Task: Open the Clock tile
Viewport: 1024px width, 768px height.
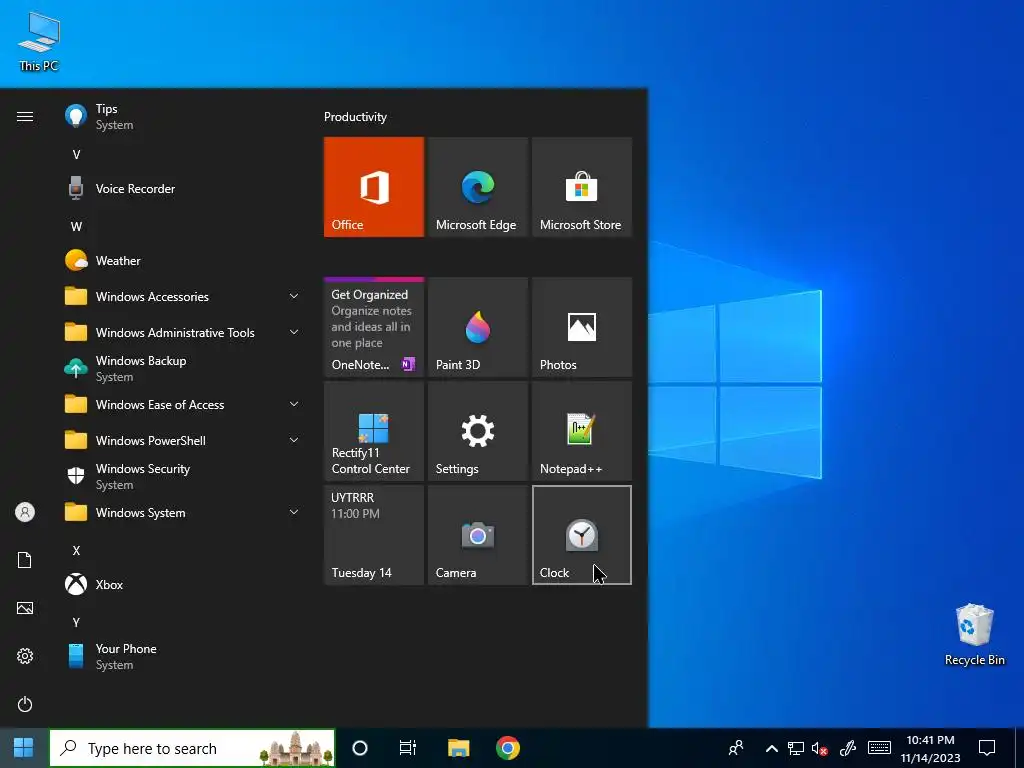Action: (x=582, y=535)
